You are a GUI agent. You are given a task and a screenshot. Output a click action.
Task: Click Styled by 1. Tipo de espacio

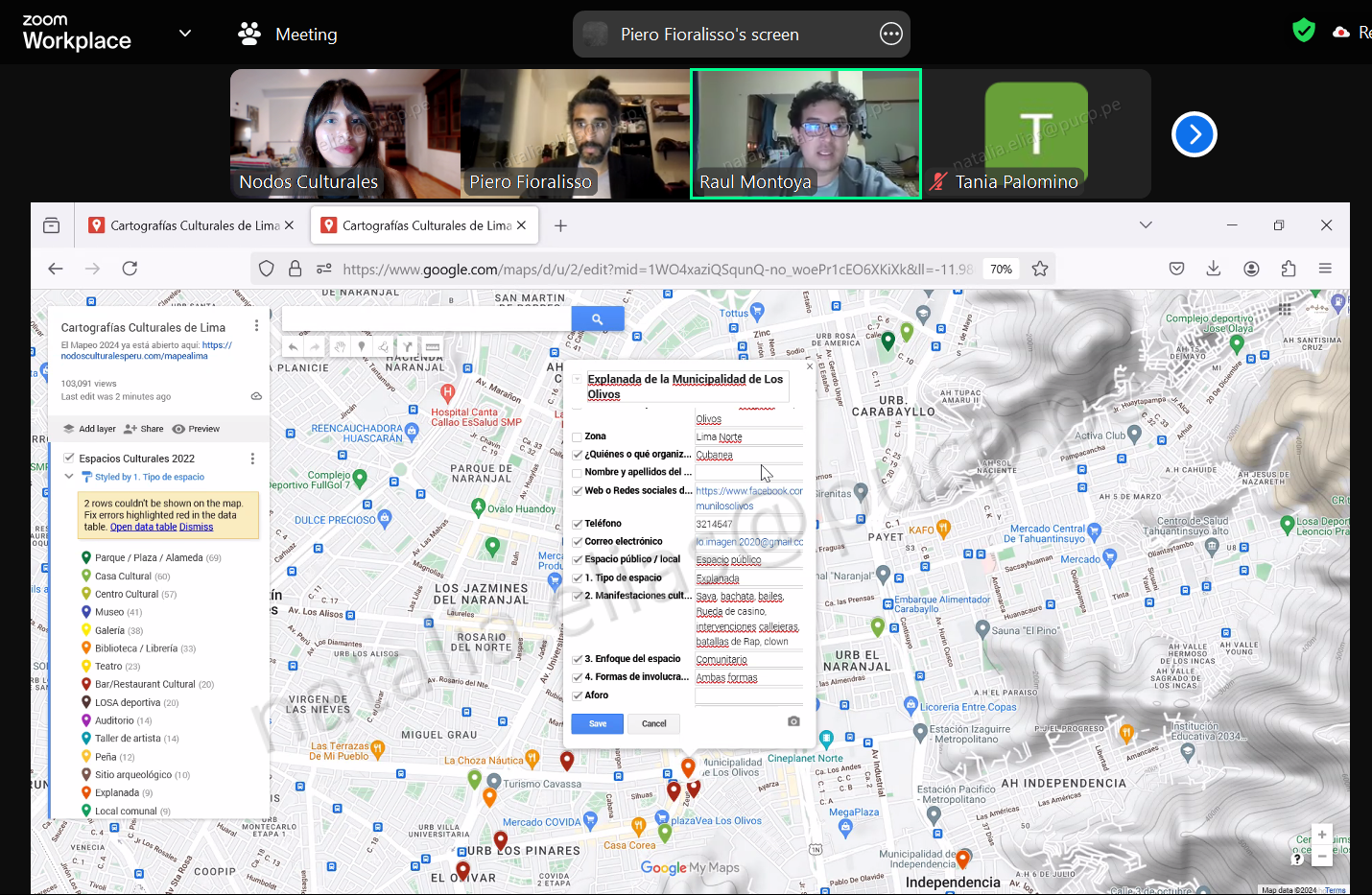(150, 477)
